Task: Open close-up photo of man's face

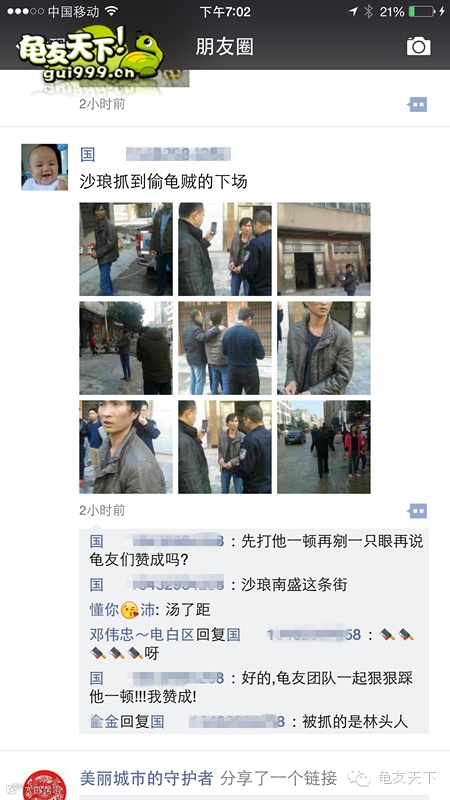Action: (x=126, y=447)
